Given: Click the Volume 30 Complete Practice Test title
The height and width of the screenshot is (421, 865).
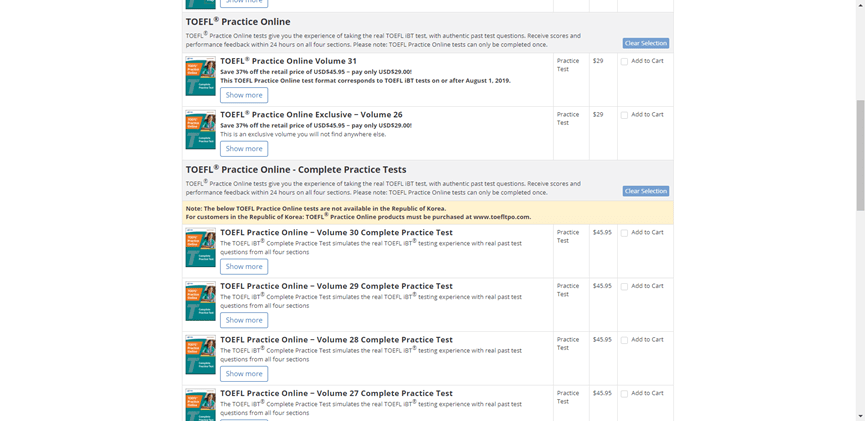Looking at the screenshot, I should tap(337, 232).
